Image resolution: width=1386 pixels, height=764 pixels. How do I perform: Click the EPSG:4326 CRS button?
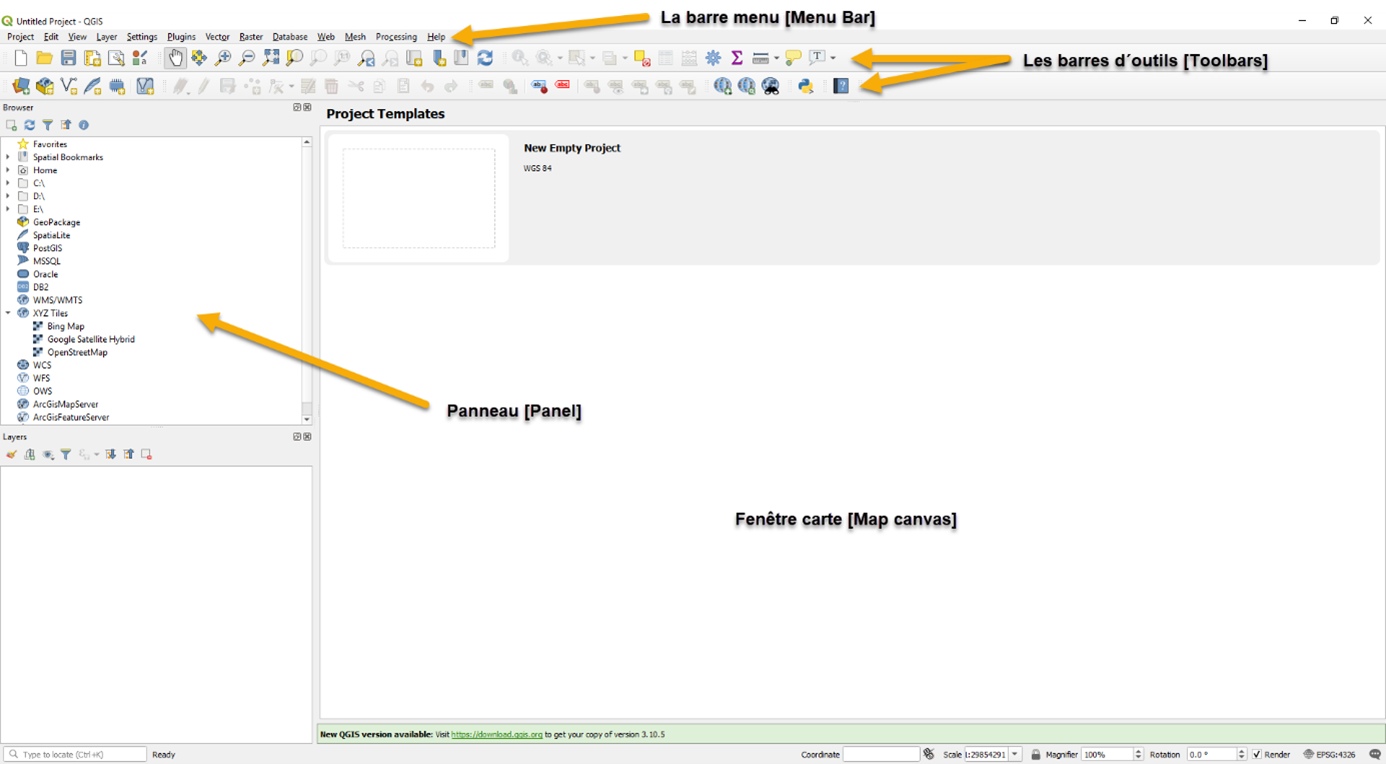tap(1332, 754)
